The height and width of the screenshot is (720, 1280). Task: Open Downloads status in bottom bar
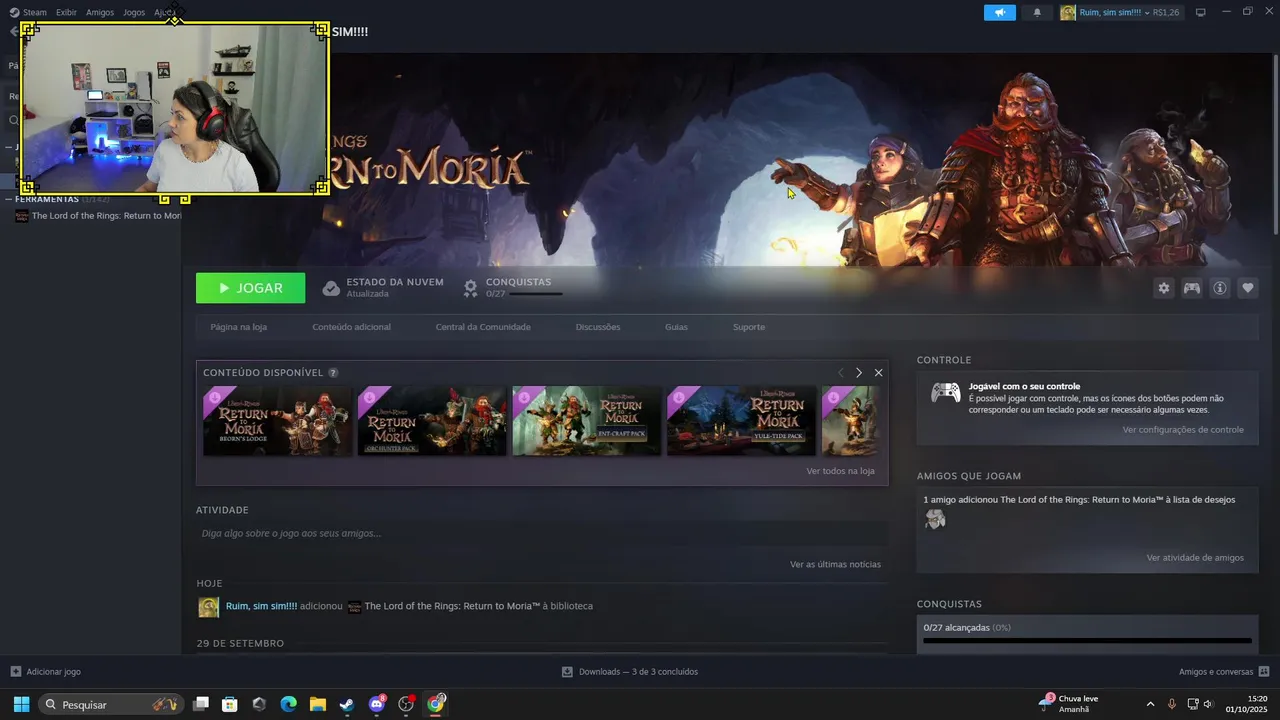(x=630, y=672)
